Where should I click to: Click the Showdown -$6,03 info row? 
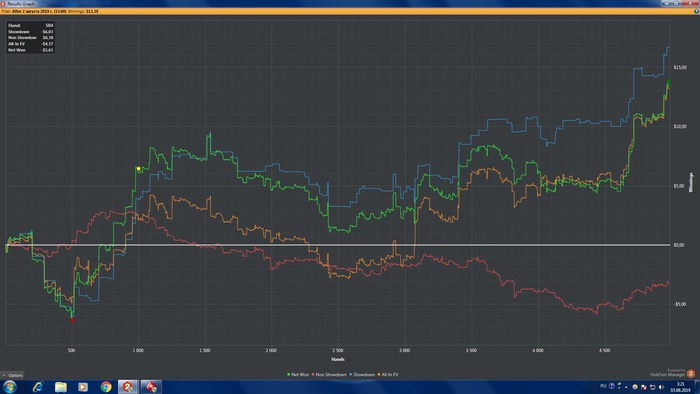tap(30, 32)
